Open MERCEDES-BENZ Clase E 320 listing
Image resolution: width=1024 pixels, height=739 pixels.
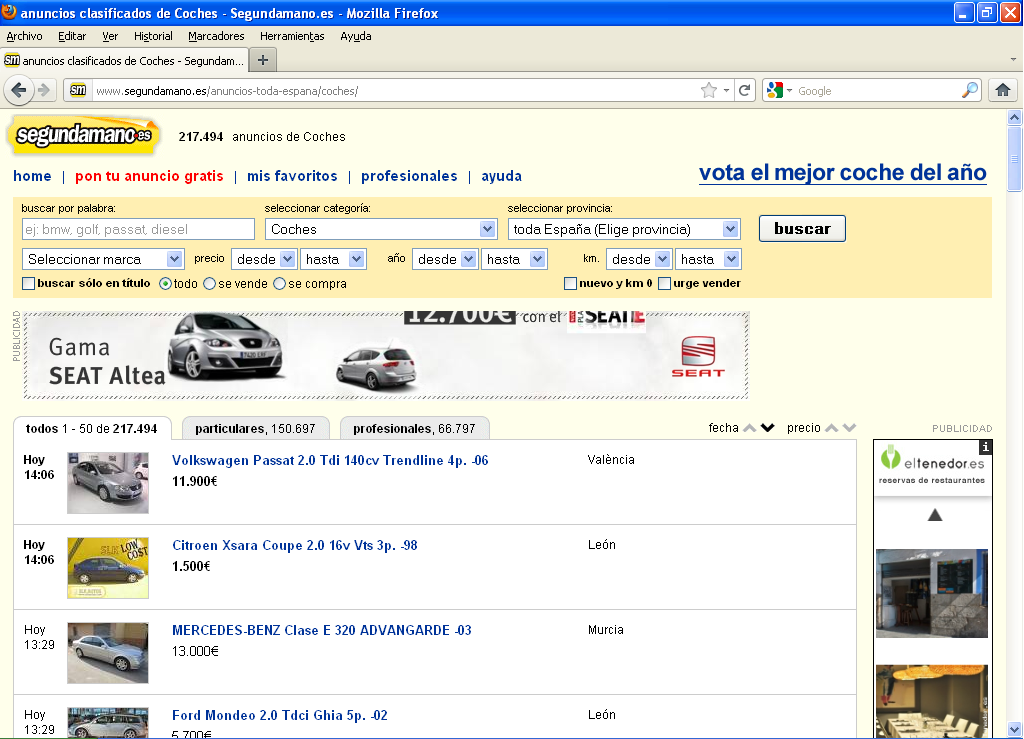321,630
